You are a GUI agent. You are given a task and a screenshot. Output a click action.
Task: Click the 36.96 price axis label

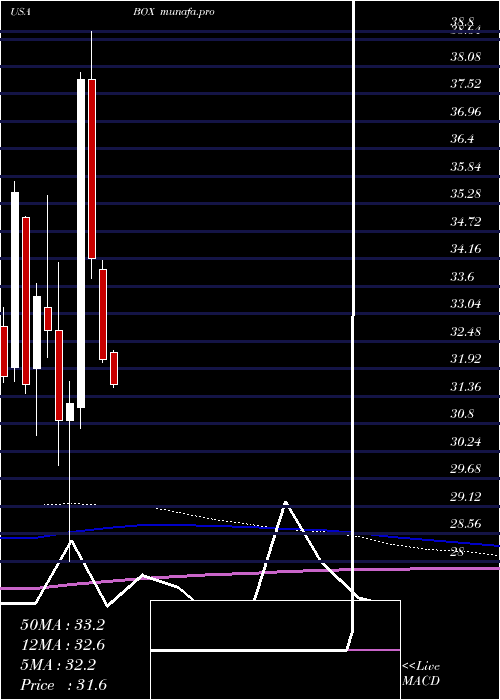(x=466, y=112)
